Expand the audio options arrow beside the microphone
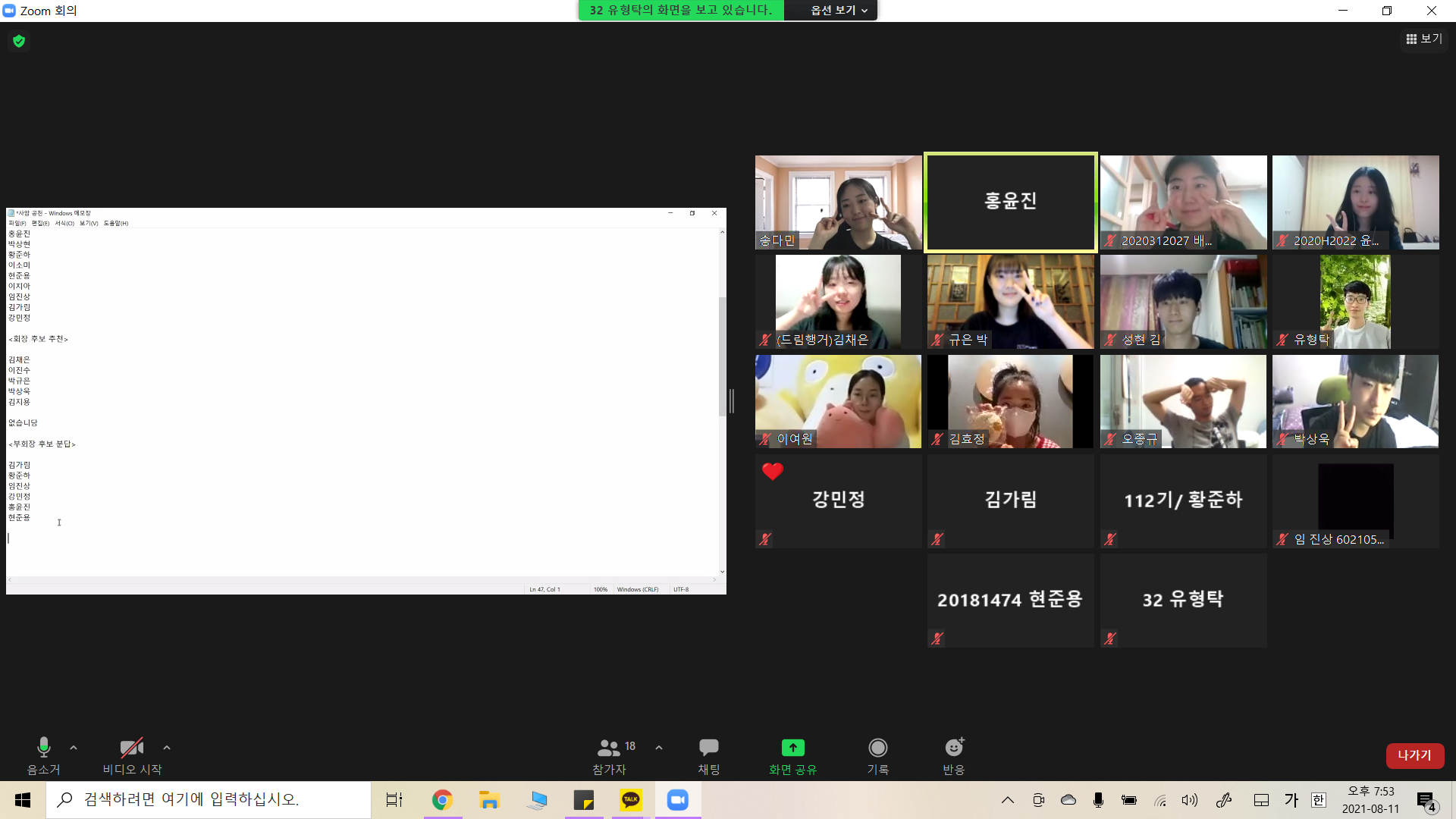The width and height of the screenshot is (1456, 819). coord(74,748)
